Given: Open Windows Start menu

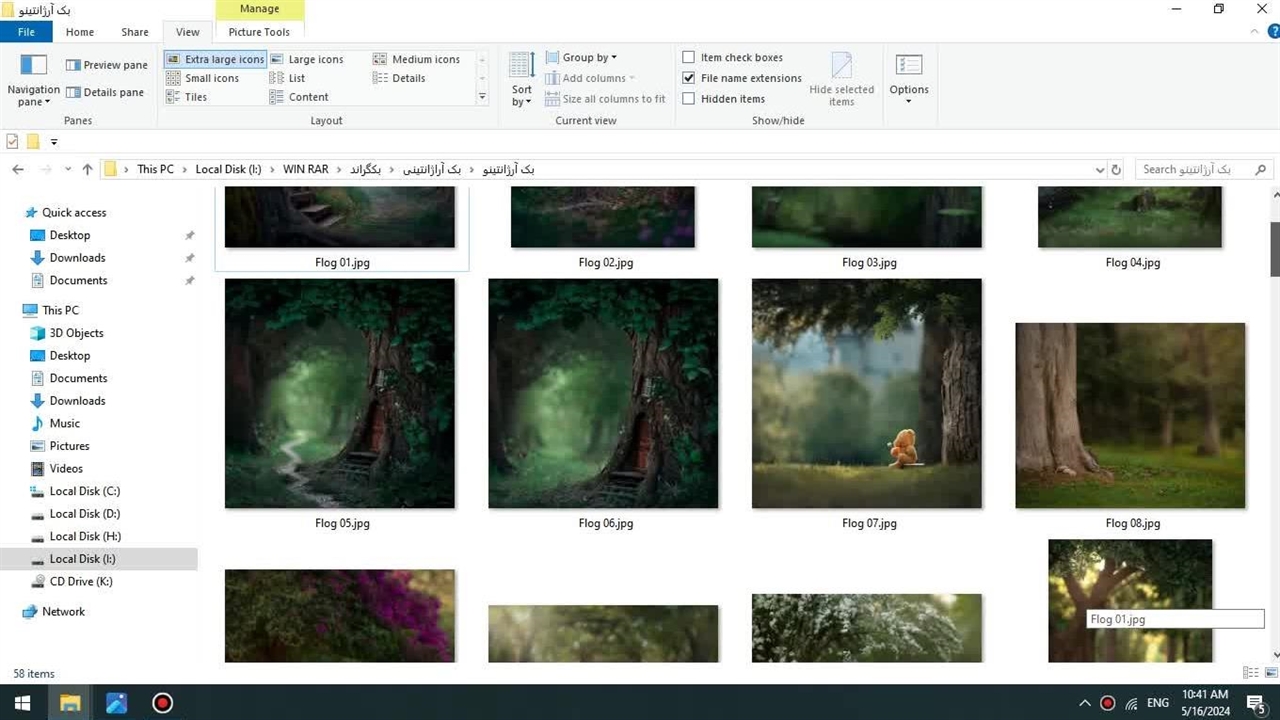Looking at the screenshot, I should [22, 703].
